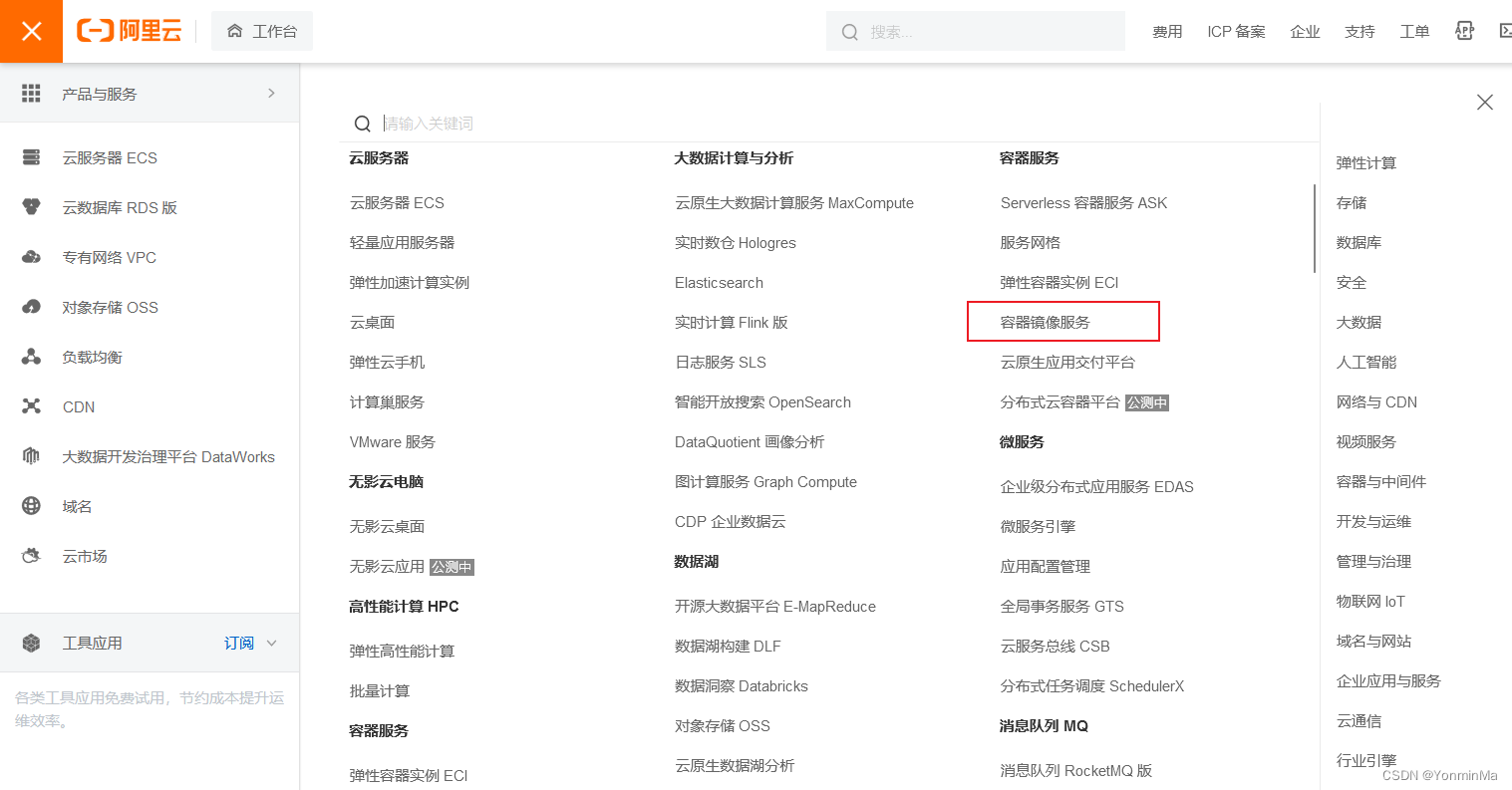The width and height of the screenshot is (1512, 790).
Task: Click the DataWorks sidebar icon
Action: [31, 456]
